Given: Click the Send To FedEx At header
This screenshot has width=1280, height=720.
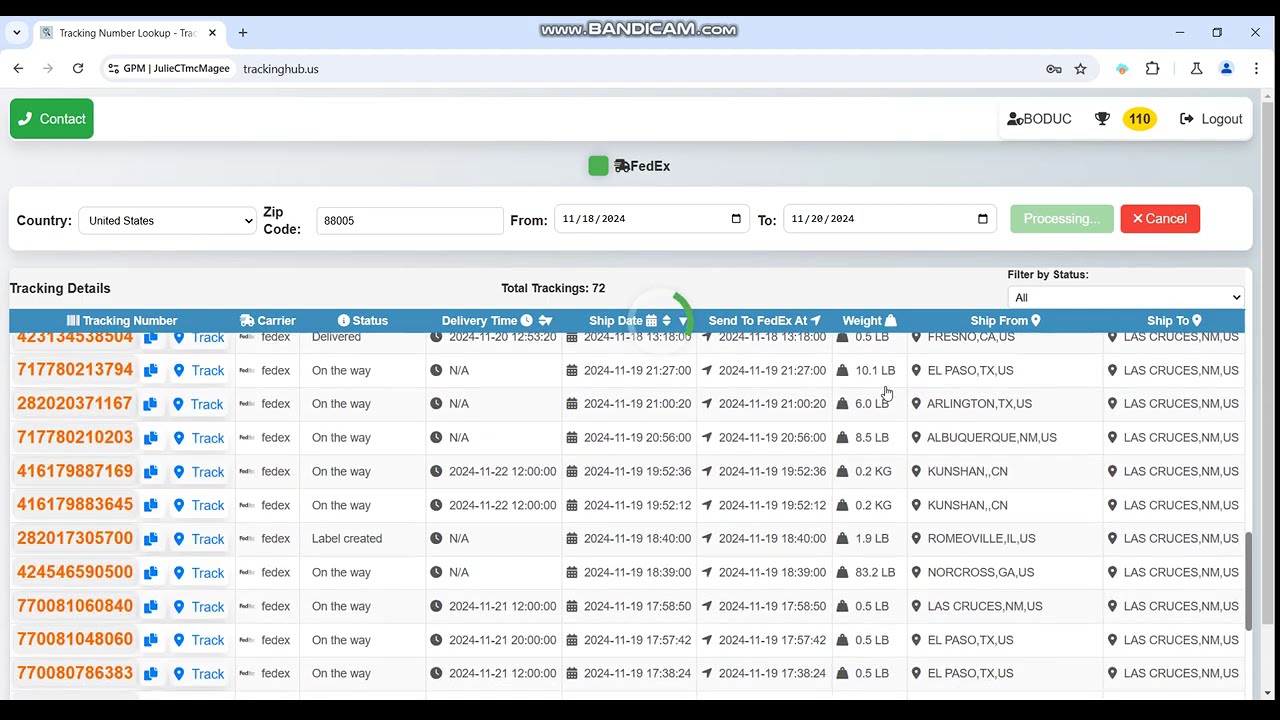Looking at the screenshot, I should click(764, 321).
